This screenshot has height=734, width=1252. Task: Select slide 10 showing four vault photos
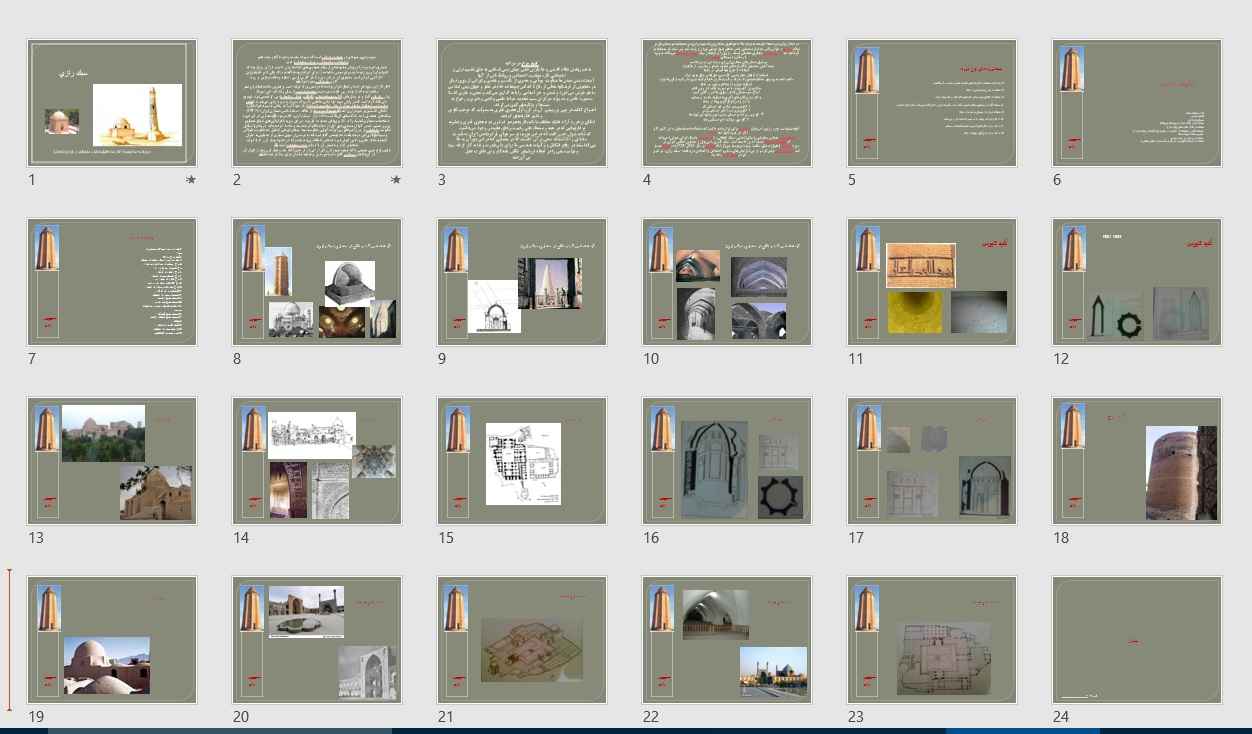[x=727, y=282]
